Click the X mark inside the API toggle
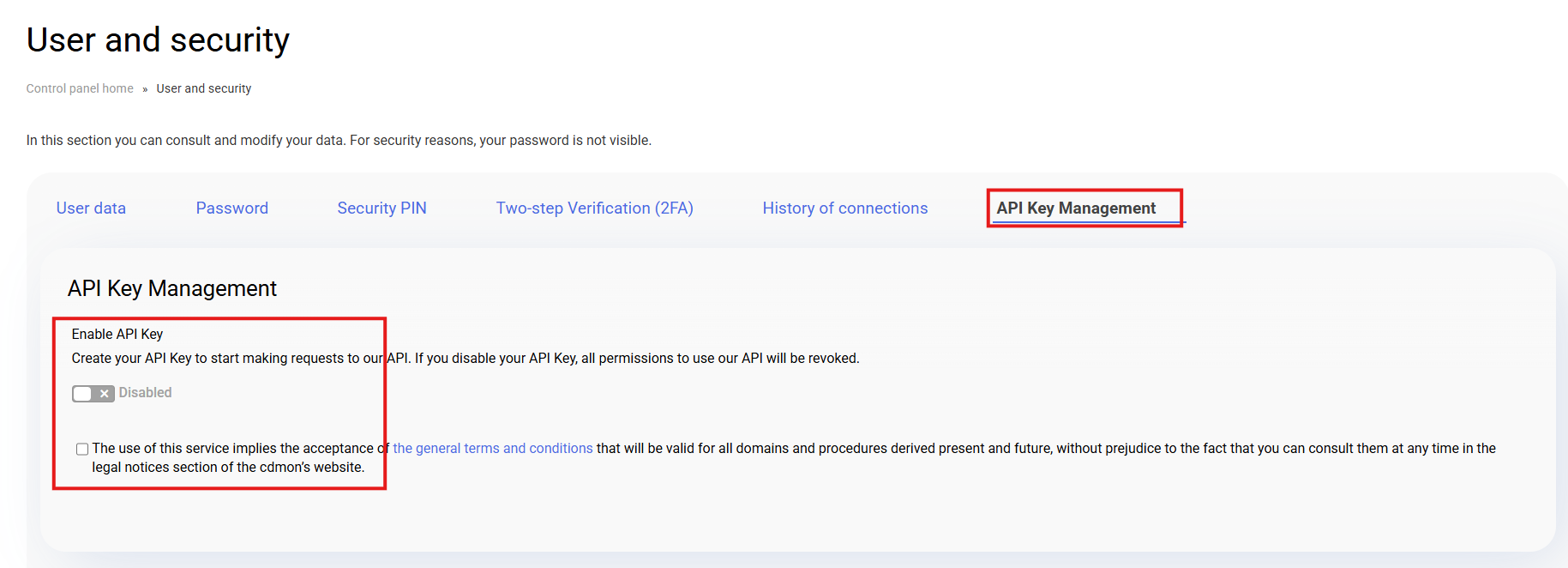 pos(104,394)
